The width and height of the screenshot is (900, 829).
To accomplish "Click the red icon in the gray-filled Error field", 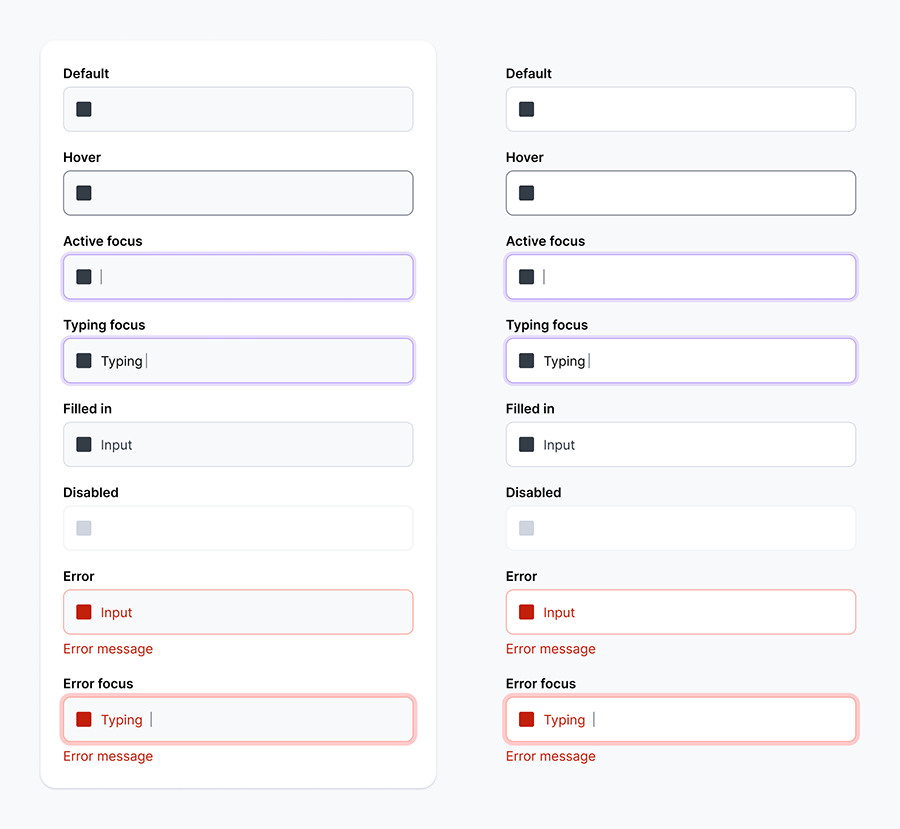I will (x=84, y=612).
